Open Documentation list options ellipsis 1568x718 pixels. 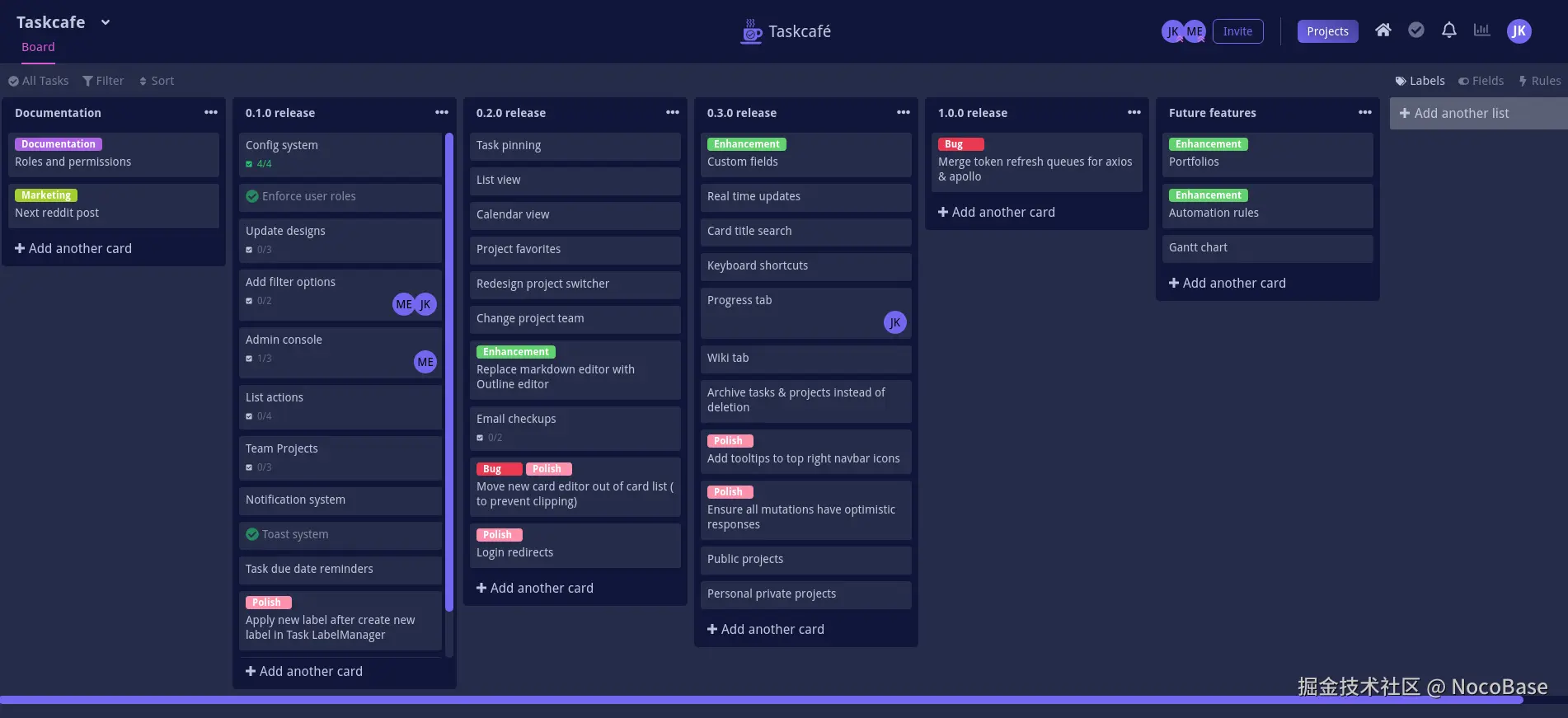[x=211, y=112]
